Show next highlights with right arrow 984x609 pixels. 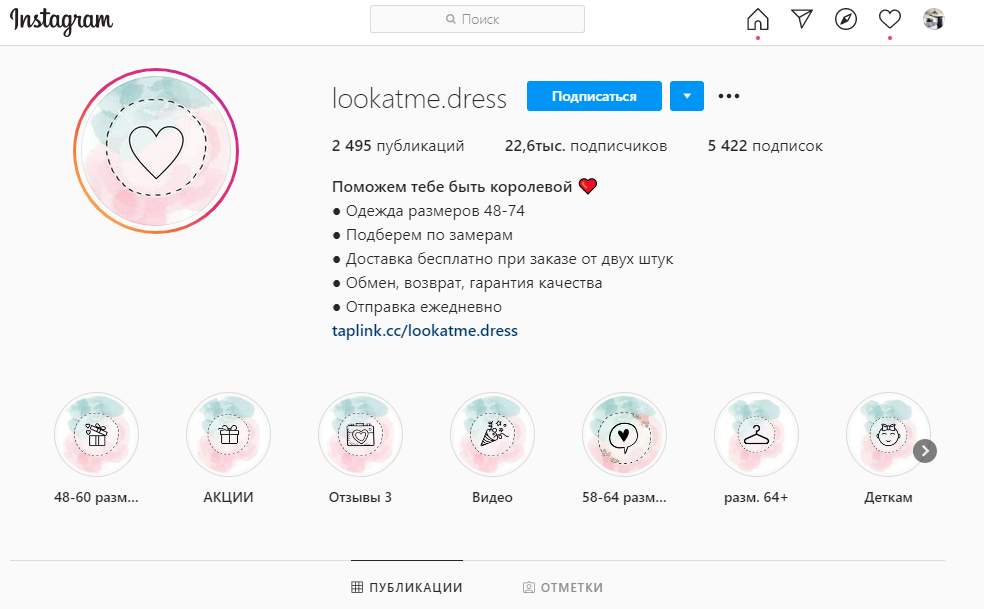[925, 451]
